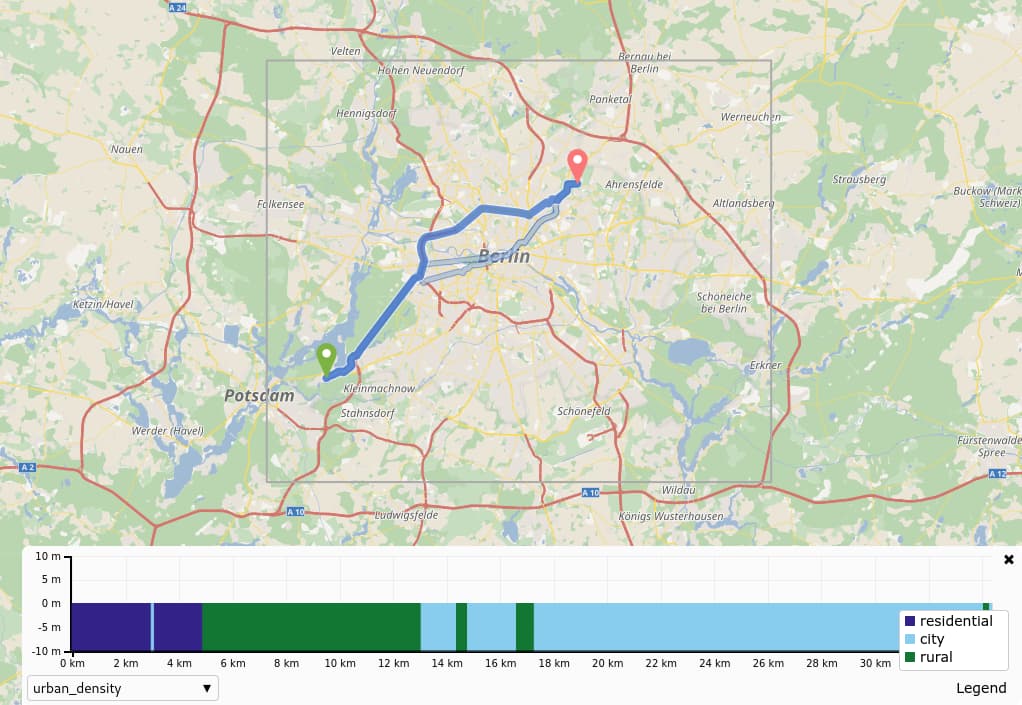Select the thick blue main route line

(x=385, y=313)
